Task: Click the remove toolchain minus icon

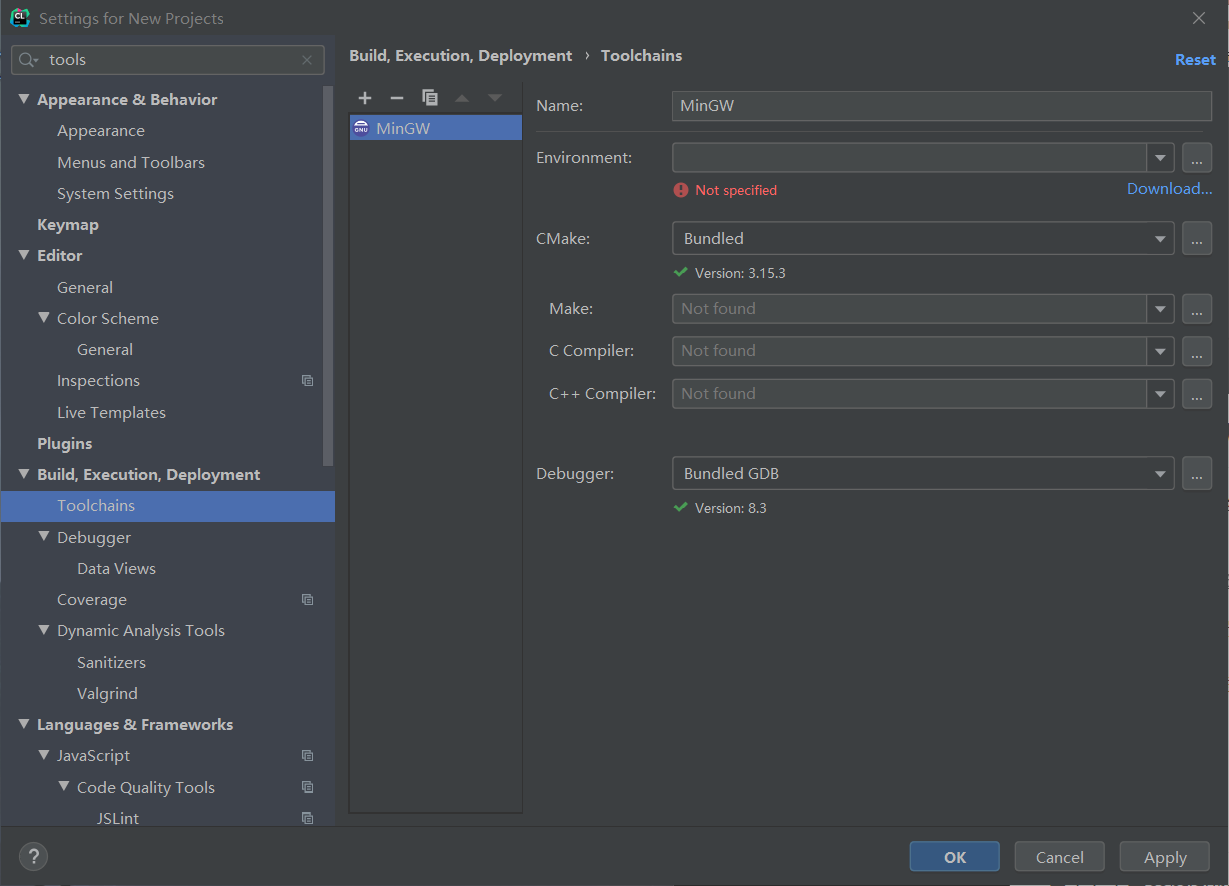Action: 397,98
